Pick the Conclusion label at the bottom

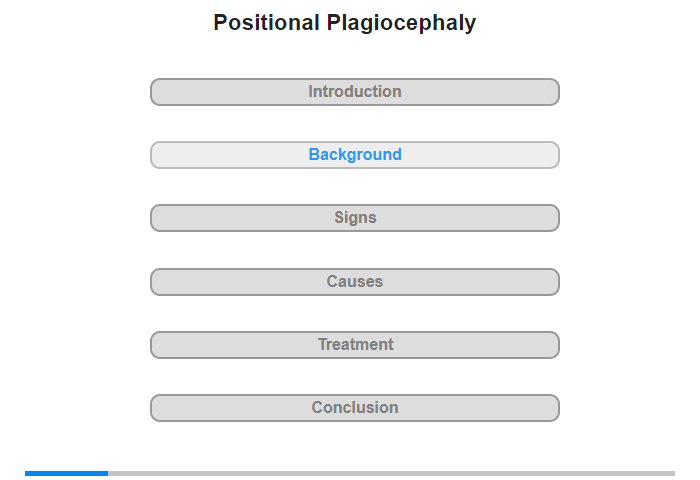[x=355, y=408]
